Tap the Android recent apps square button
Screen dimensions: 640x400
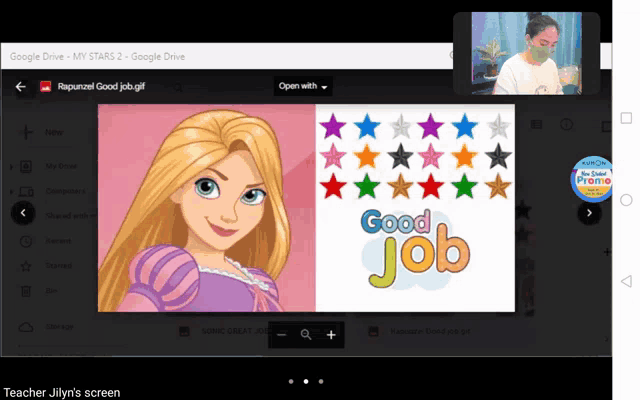click(626, 118)
